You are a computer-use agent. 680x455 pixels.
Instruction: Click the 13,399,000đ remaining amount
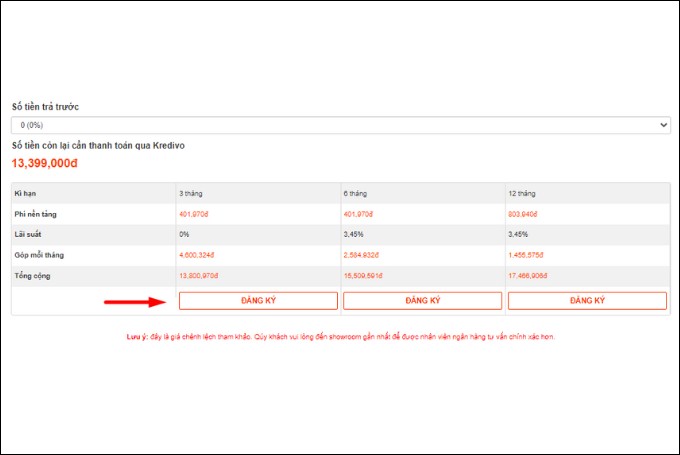pyautogui.click(x=45, y=163)
